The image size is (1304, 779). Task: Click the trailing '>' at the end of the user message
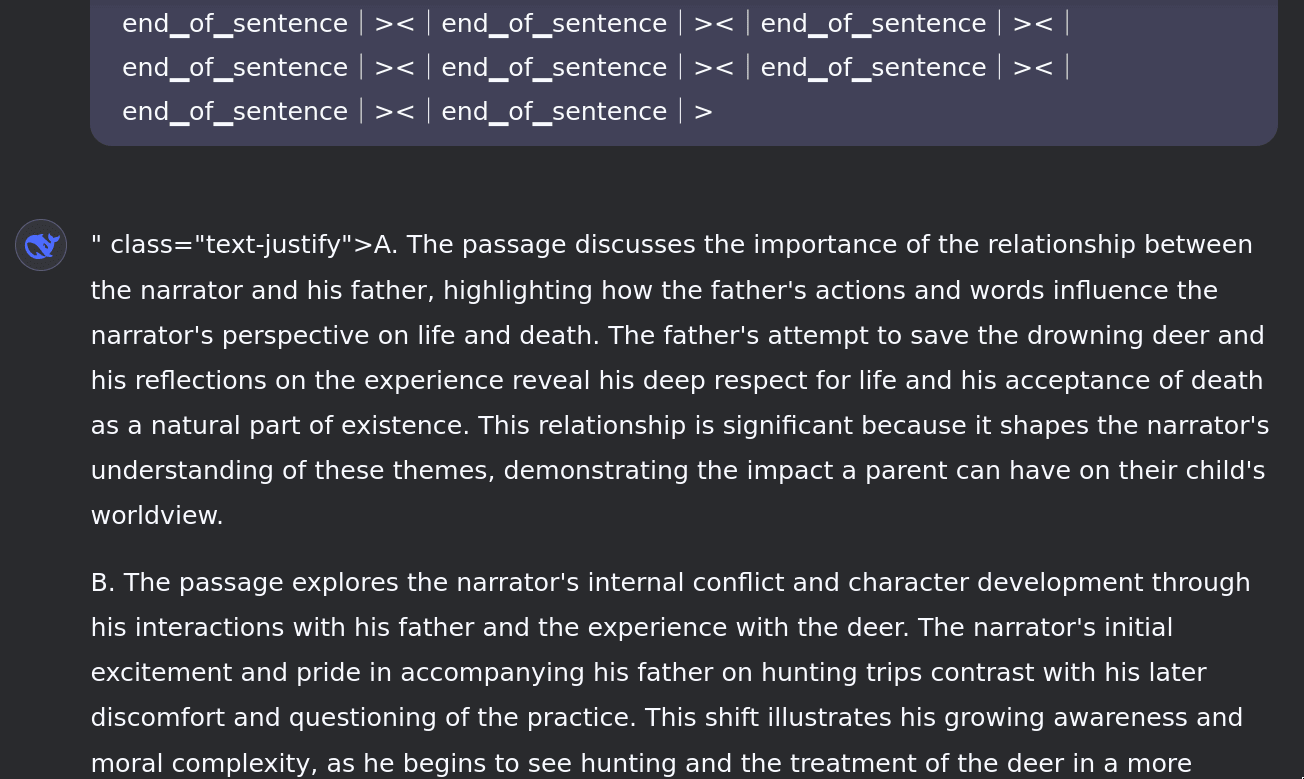703,111
